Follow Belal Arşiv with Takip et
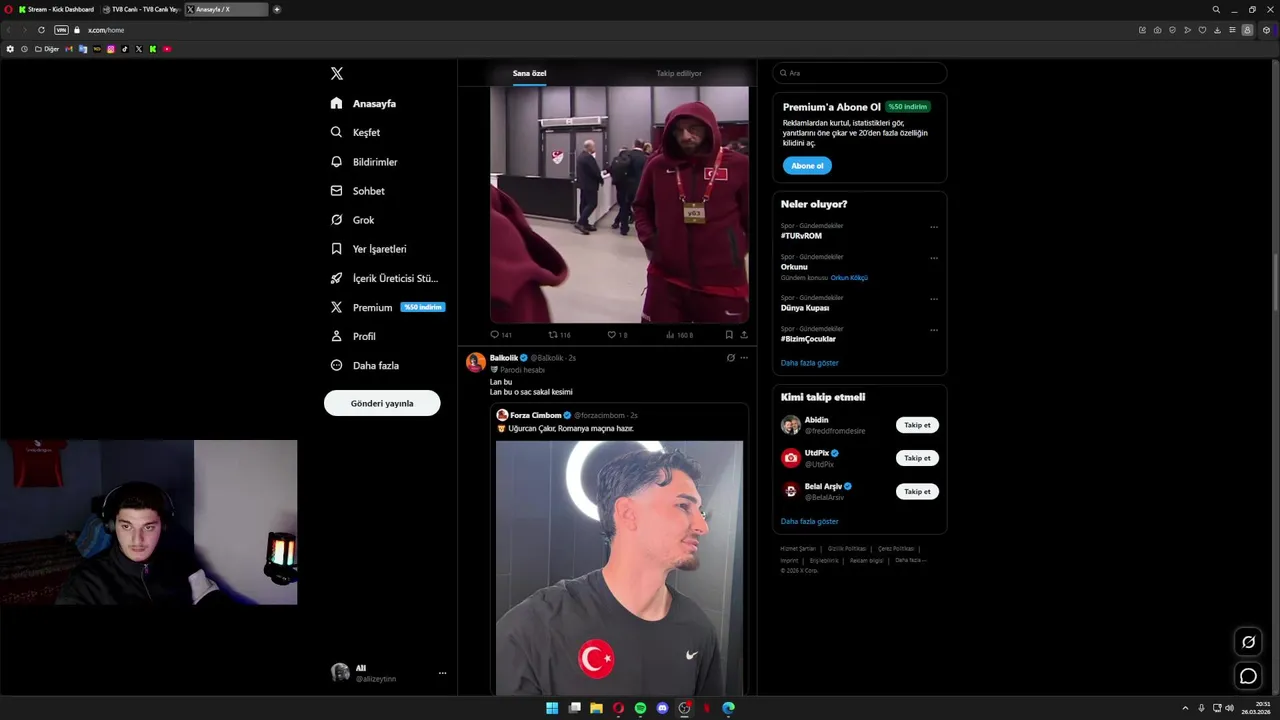 click(x=917, y=491)
